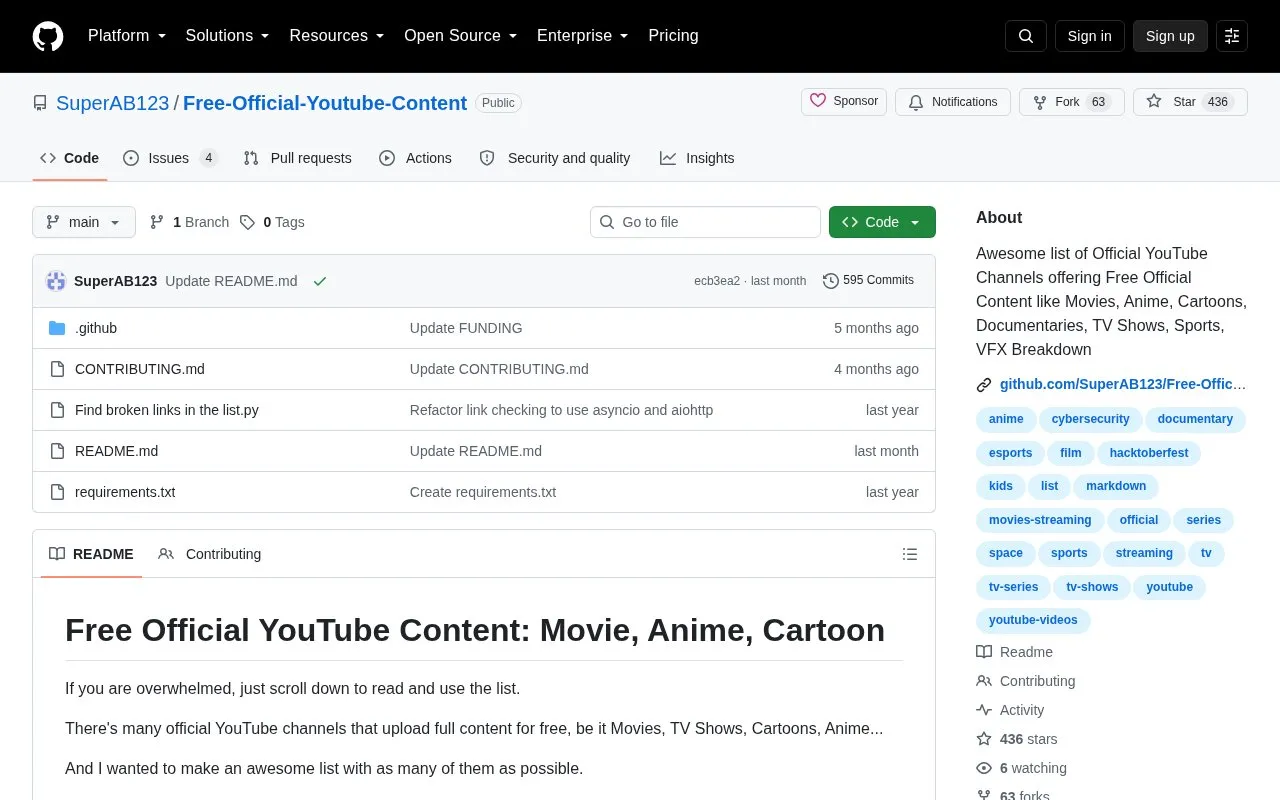Open the README outline list icon
The width and height of the screenshot is (1280, 800).
[x=910, y=554]
